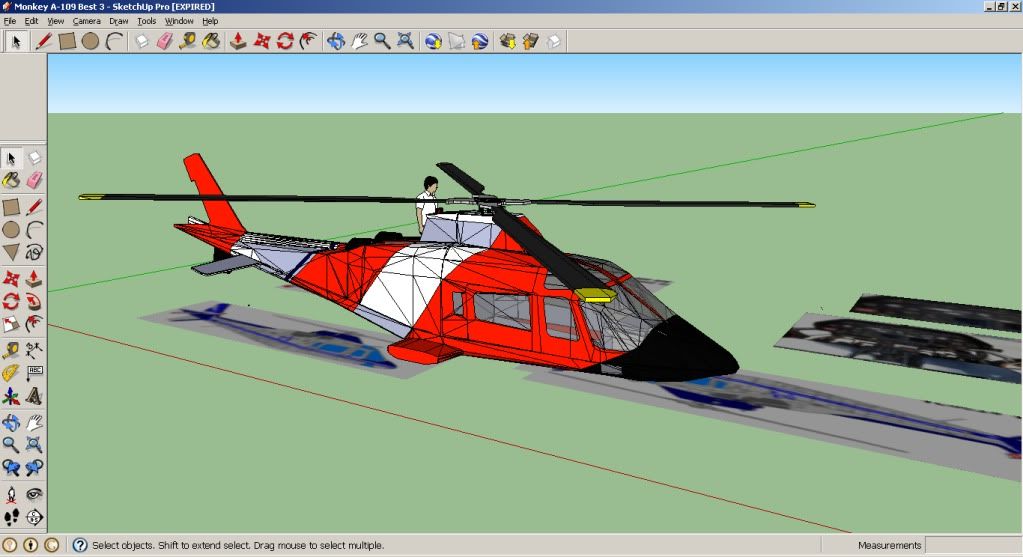
Task: Select the 3D Text tool
Action: (34, 396)
